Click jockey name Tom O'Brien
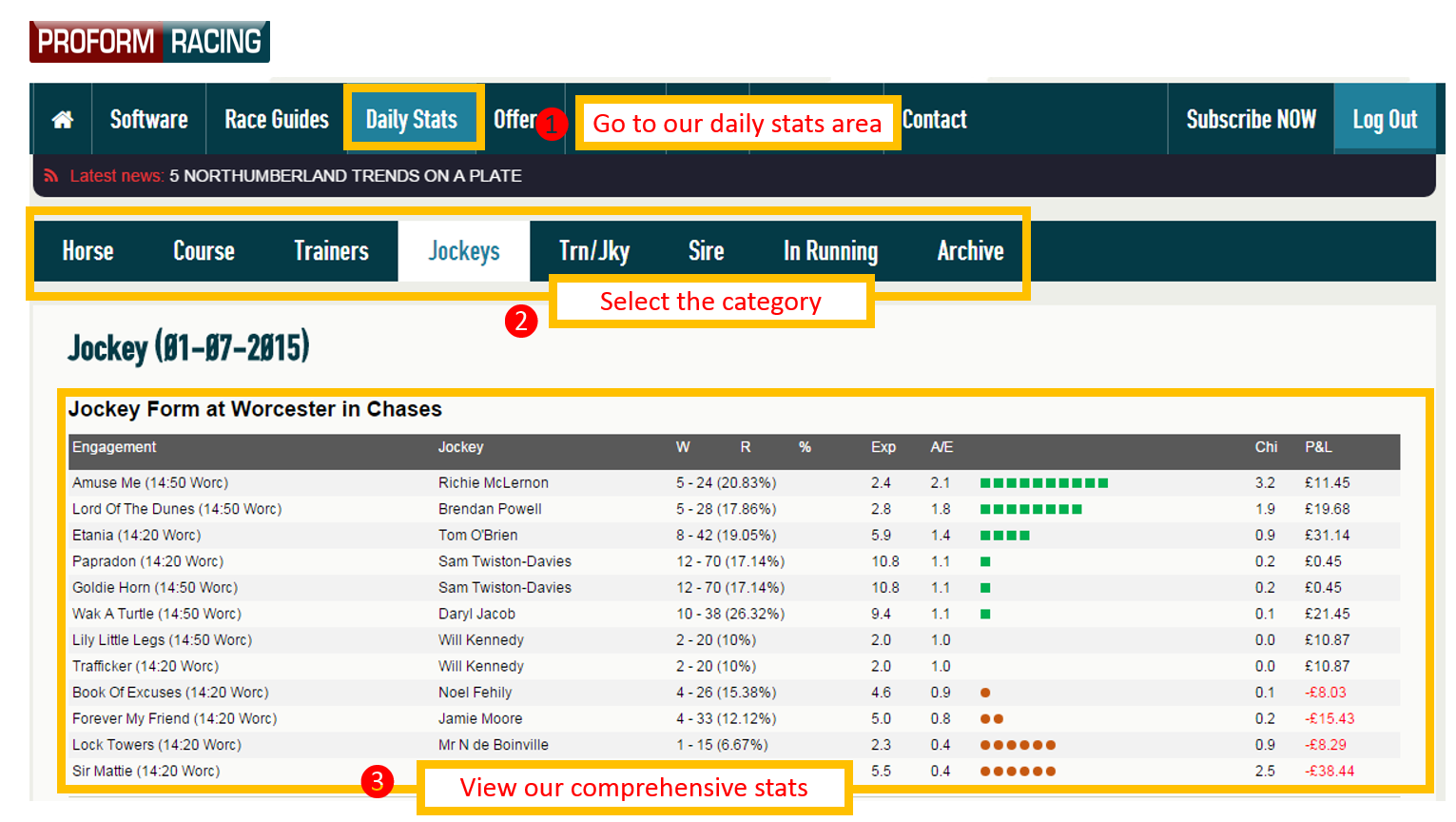 [477, 536]
